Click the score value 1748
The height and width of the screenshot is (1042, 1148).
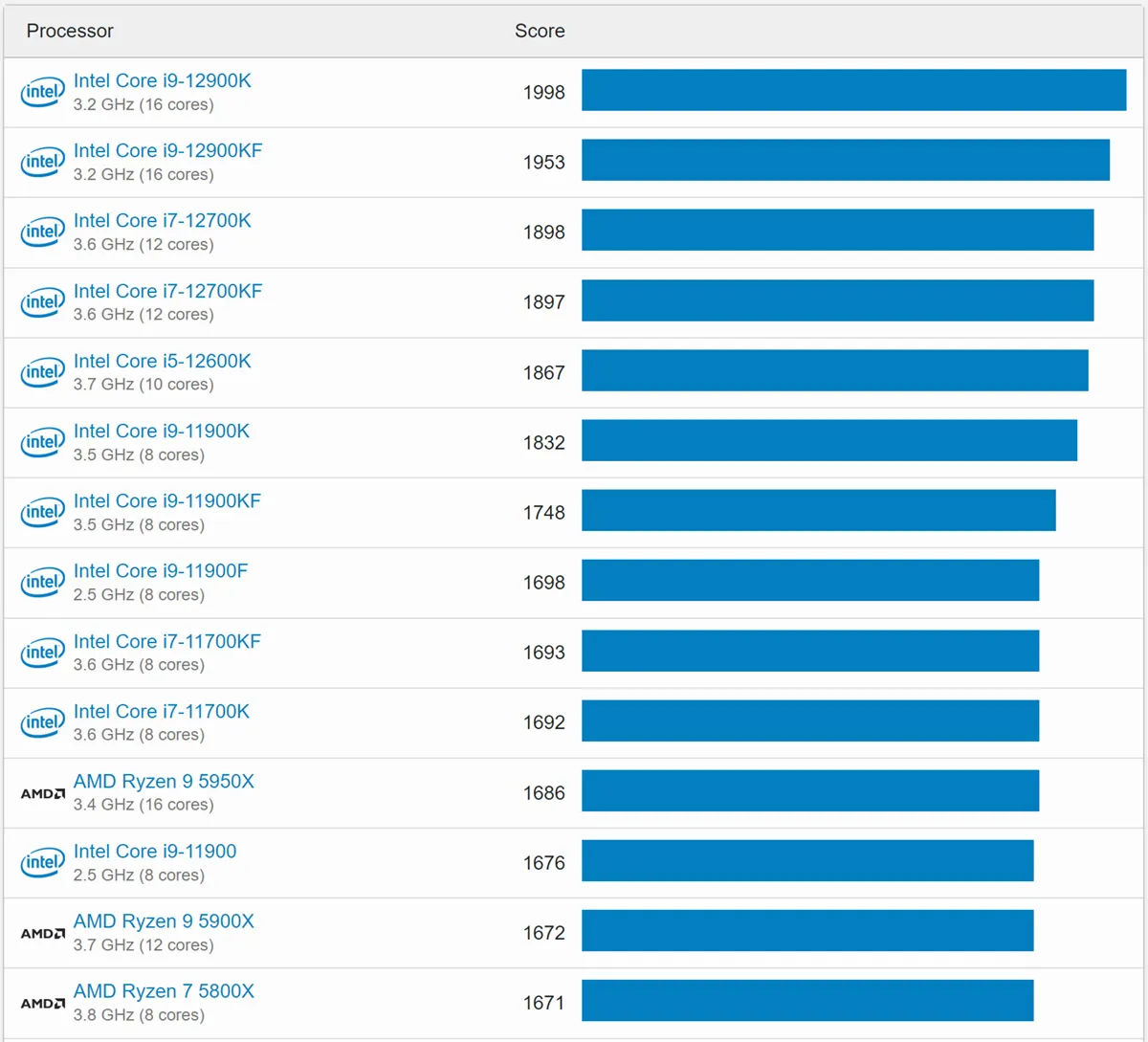click(x=544, y=513)
